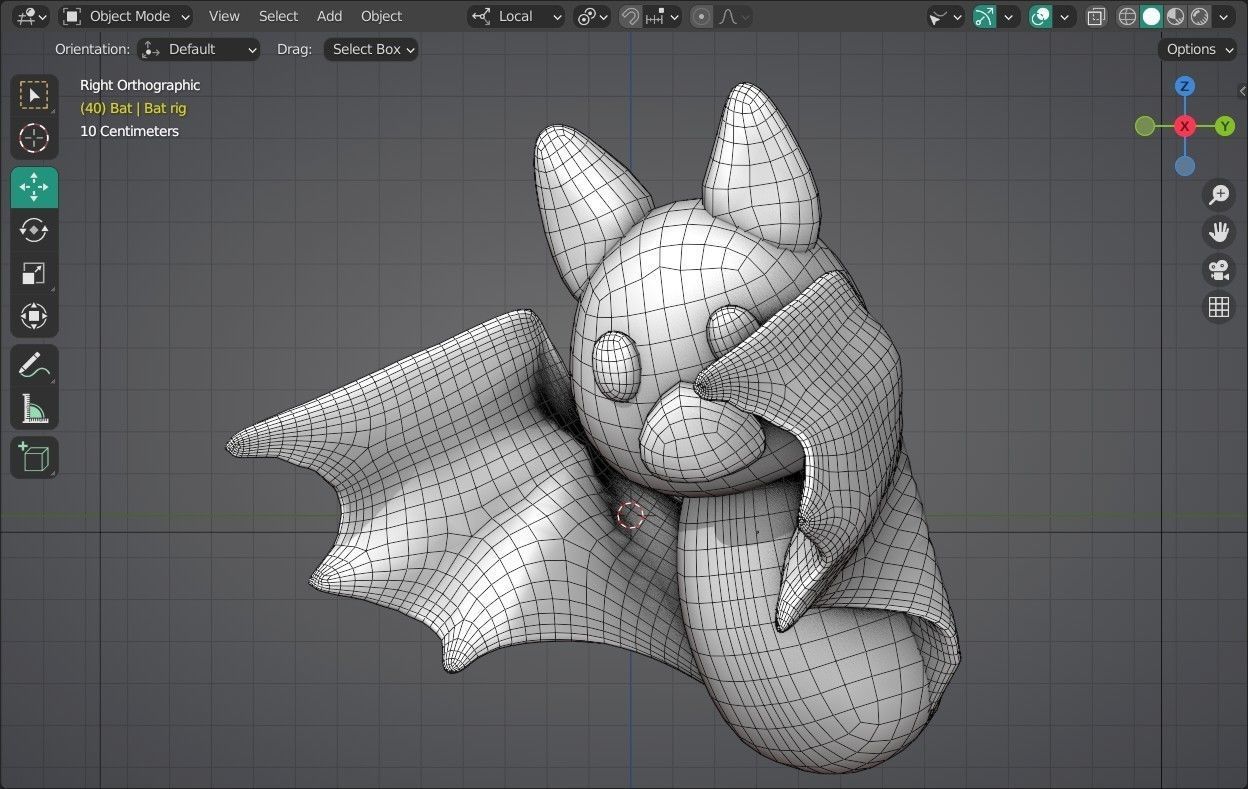Open the Object menu
Image resolution: width=1248 pixels, height=789 pixels.
pyautogui.click(x=381, y=16)
